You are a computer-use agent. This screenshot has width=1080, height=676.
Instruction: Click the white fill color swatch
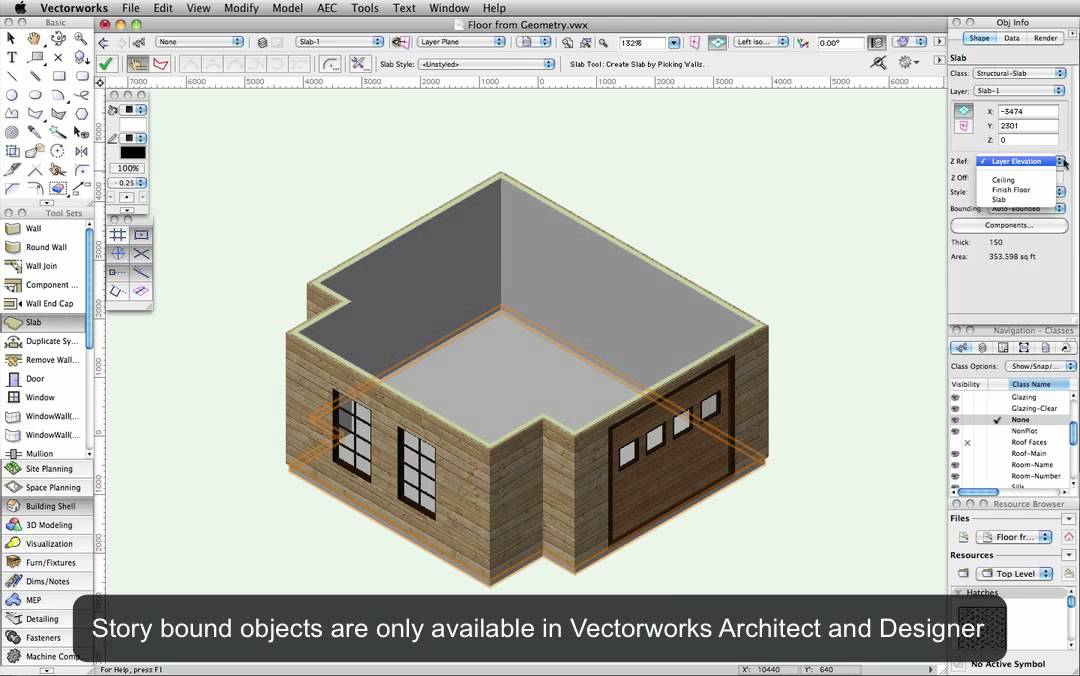(x=133, y=125)
